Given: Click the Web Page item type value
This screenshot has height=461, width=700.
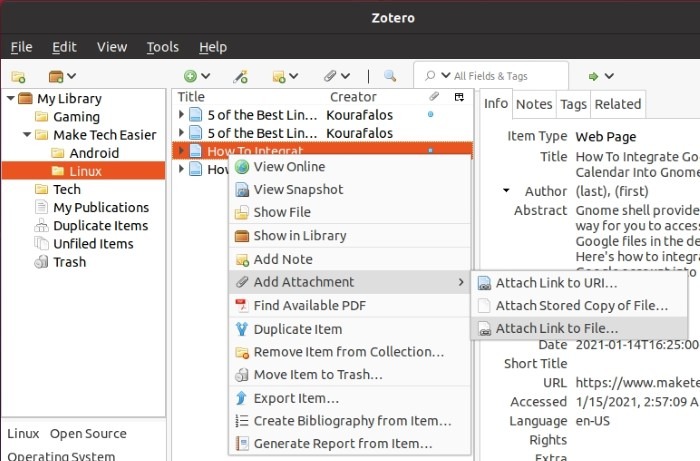Looking at the screenshot, I should tap(606, 137).
